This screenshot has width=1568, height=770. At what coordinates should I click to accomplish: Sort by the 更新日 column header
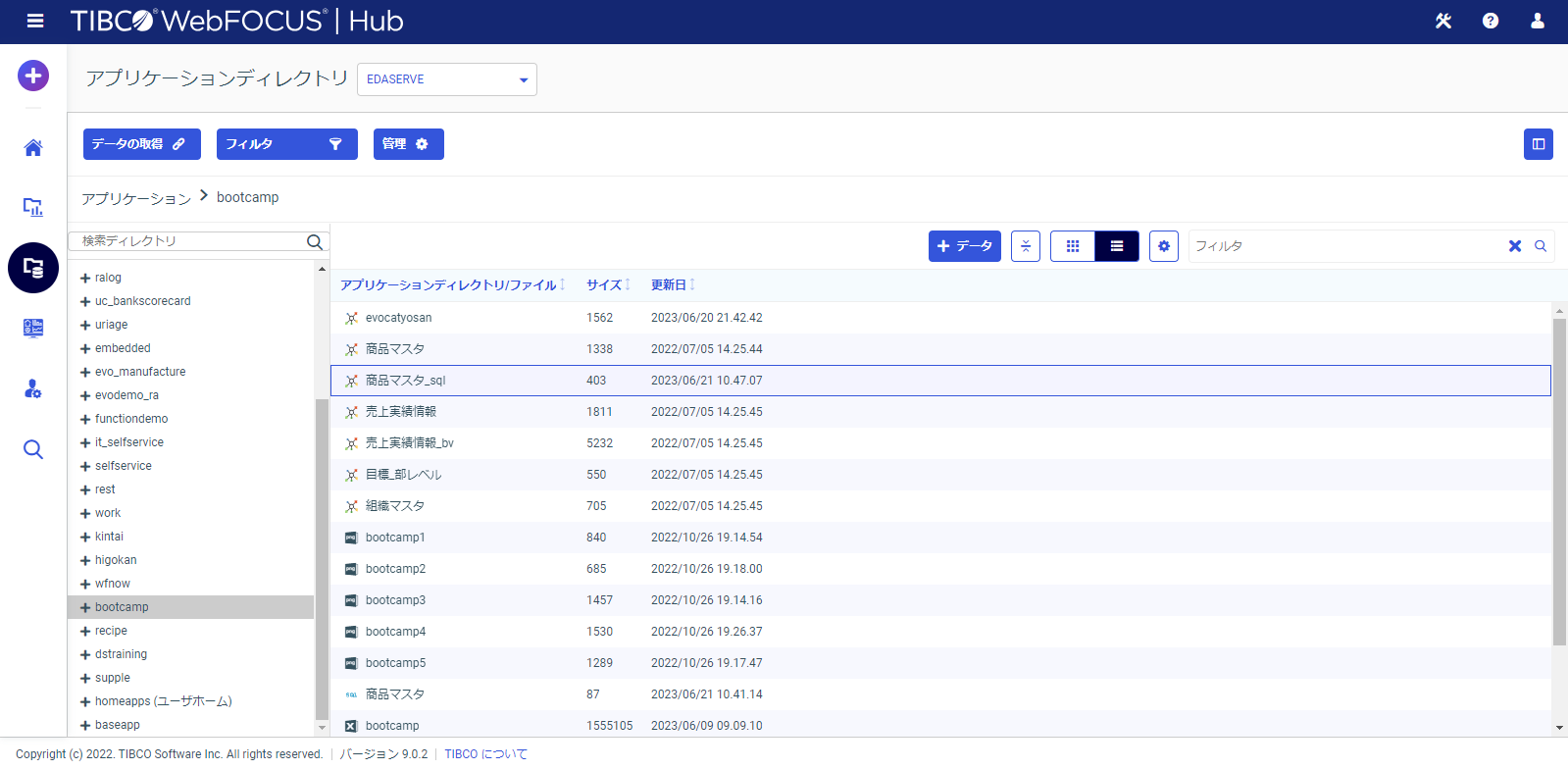(x=669, y=285)
